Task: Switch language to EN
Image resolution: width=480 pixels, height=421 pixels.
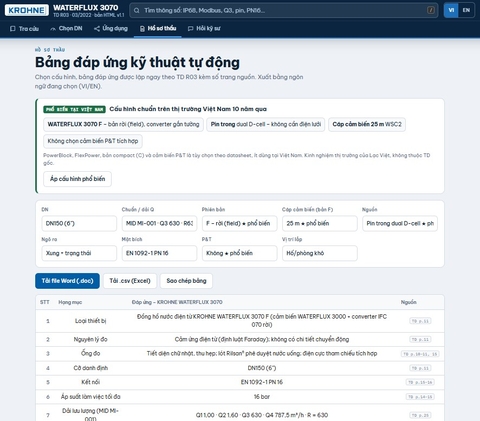Action: 466,10
